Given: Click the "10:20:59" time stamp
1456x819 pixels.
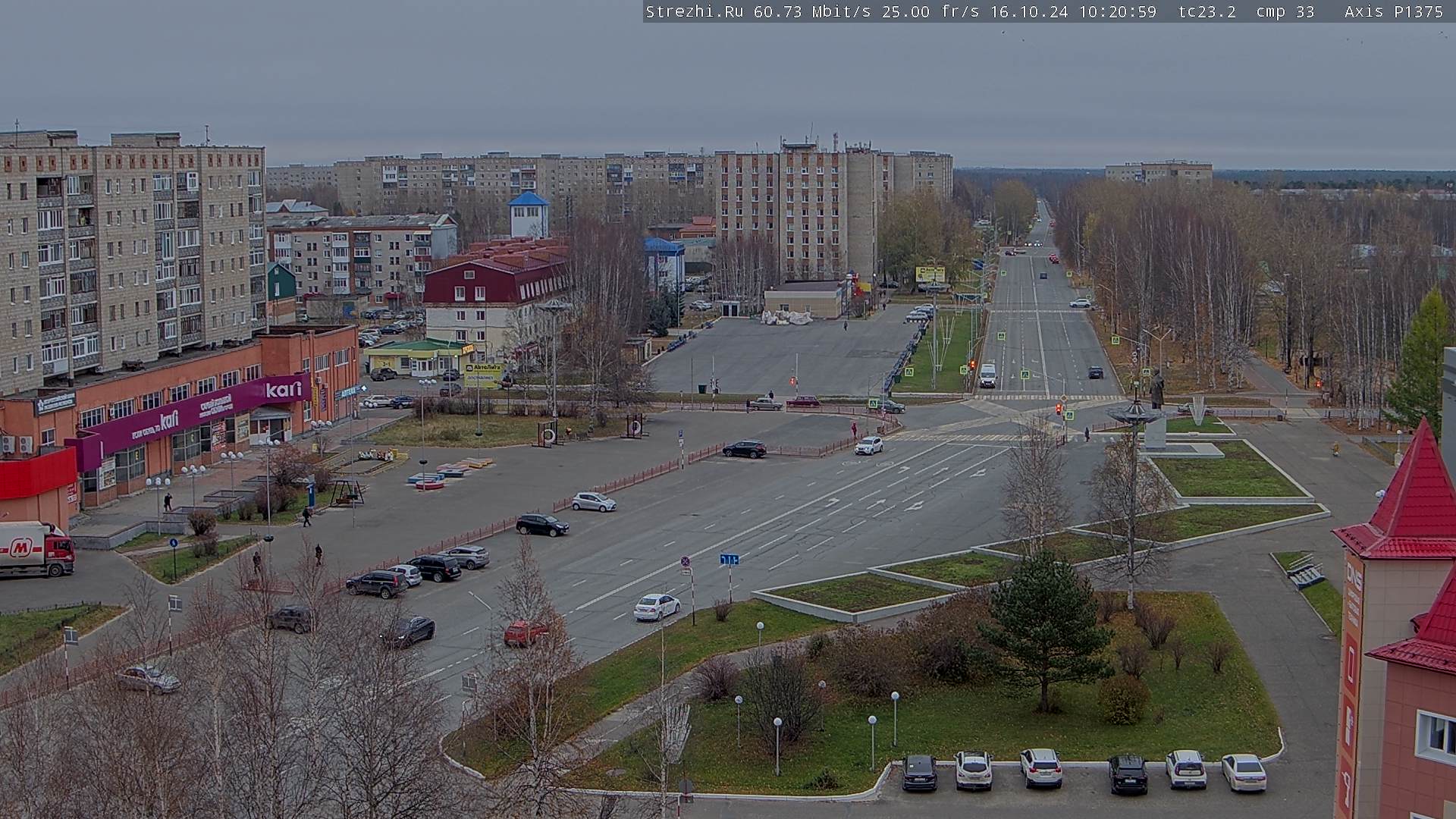Looking at the screenshot, I should point(1118,11).
